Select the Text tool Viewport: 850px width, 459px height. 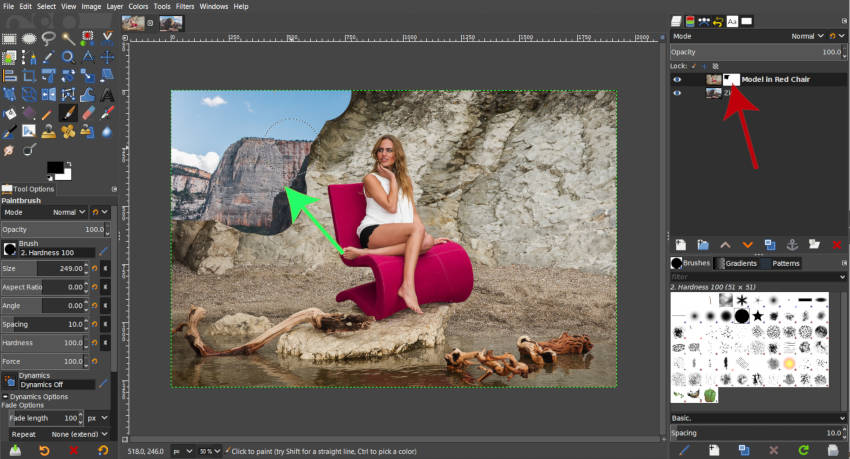[107, 94]
